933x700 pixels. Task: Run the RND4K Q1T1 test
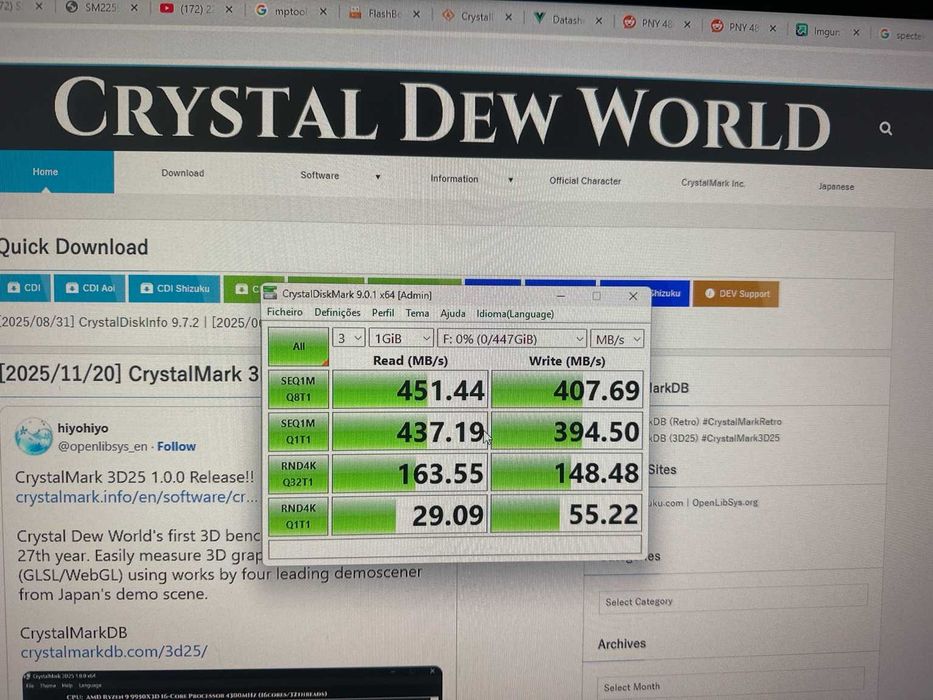(x=298, y=515)
